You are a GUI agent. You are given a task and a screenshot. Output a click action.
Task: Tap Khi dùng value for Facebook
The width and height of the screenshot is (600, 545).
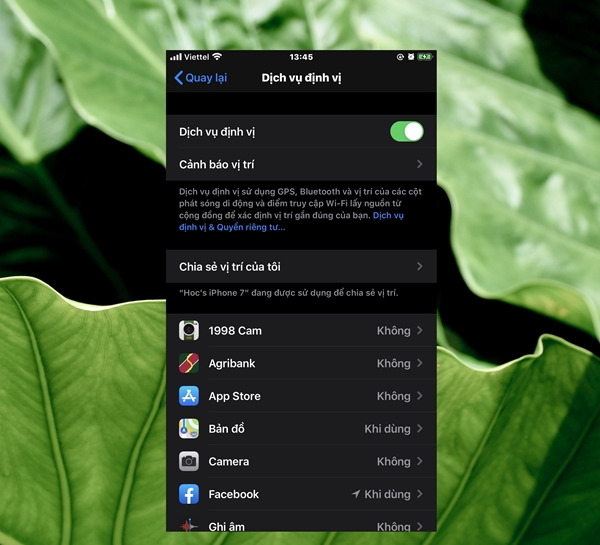pos(387,494)
